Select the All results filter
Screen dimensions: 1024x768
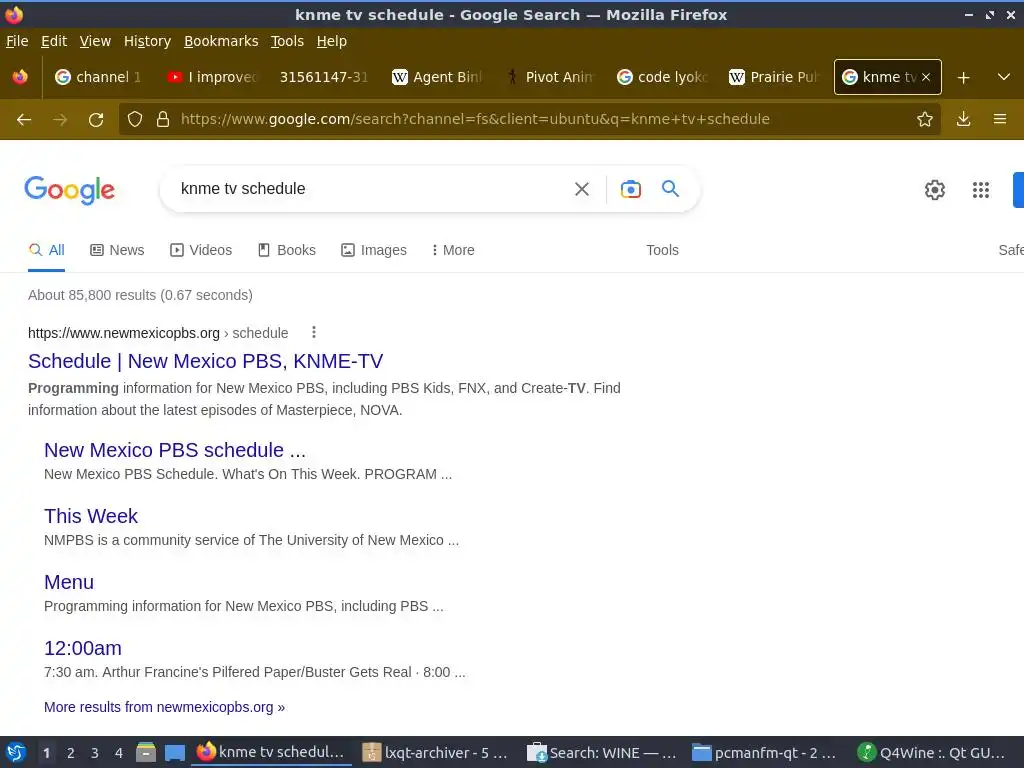point(46,250)
